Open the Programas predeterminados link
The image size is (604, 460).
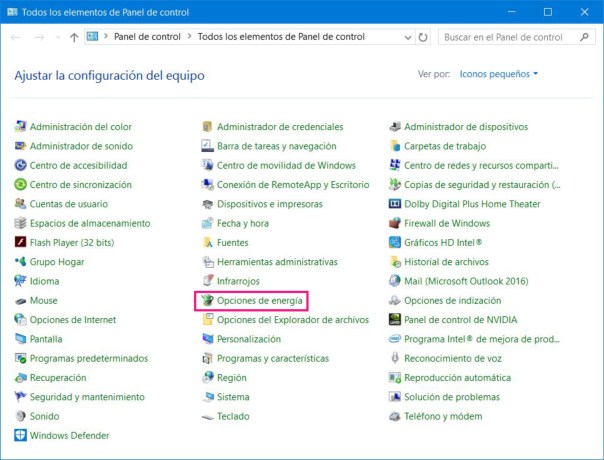click(89, 358)
